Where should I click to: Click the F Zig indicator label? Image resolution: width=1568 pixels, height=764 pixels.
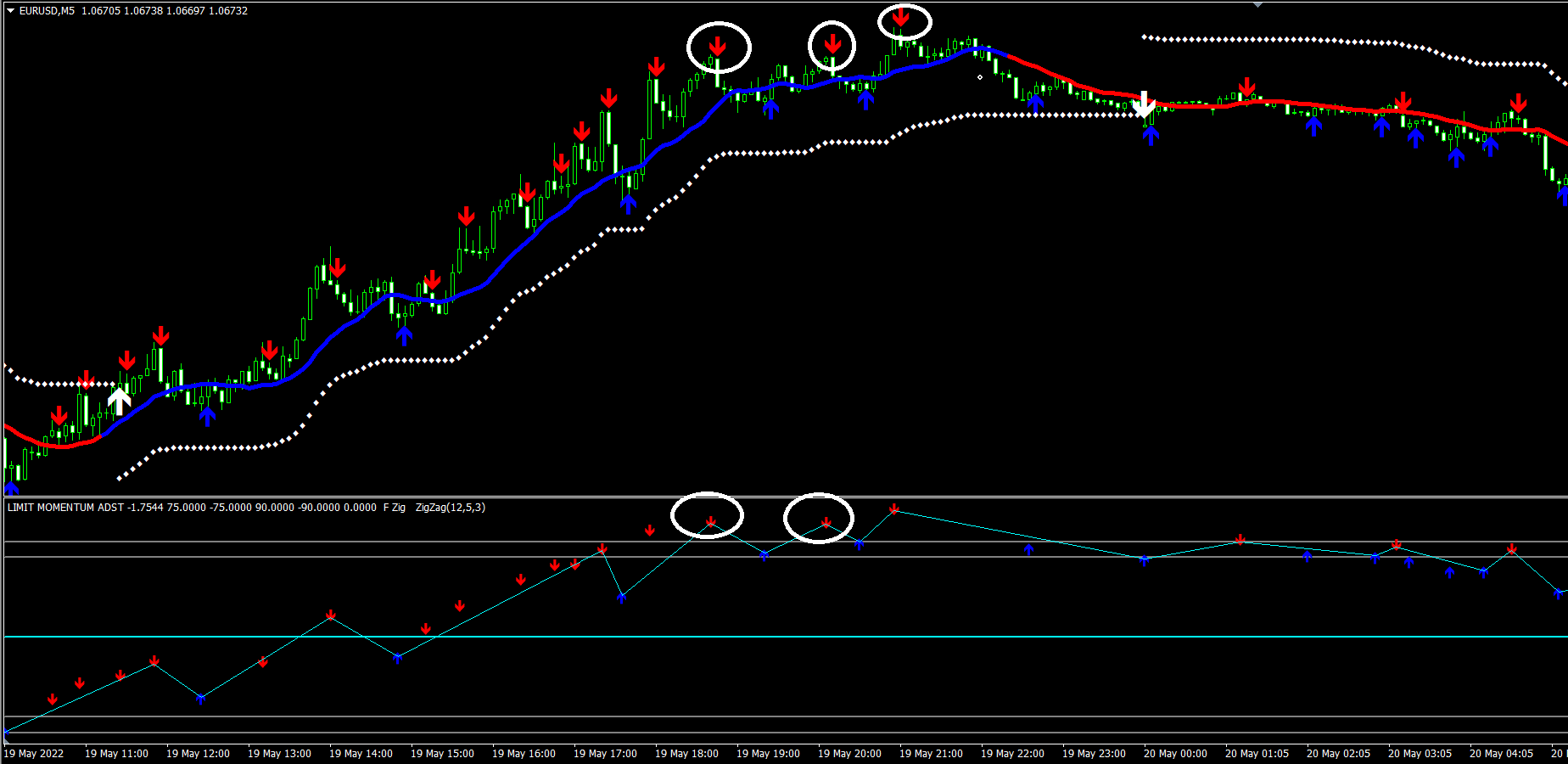395,508
